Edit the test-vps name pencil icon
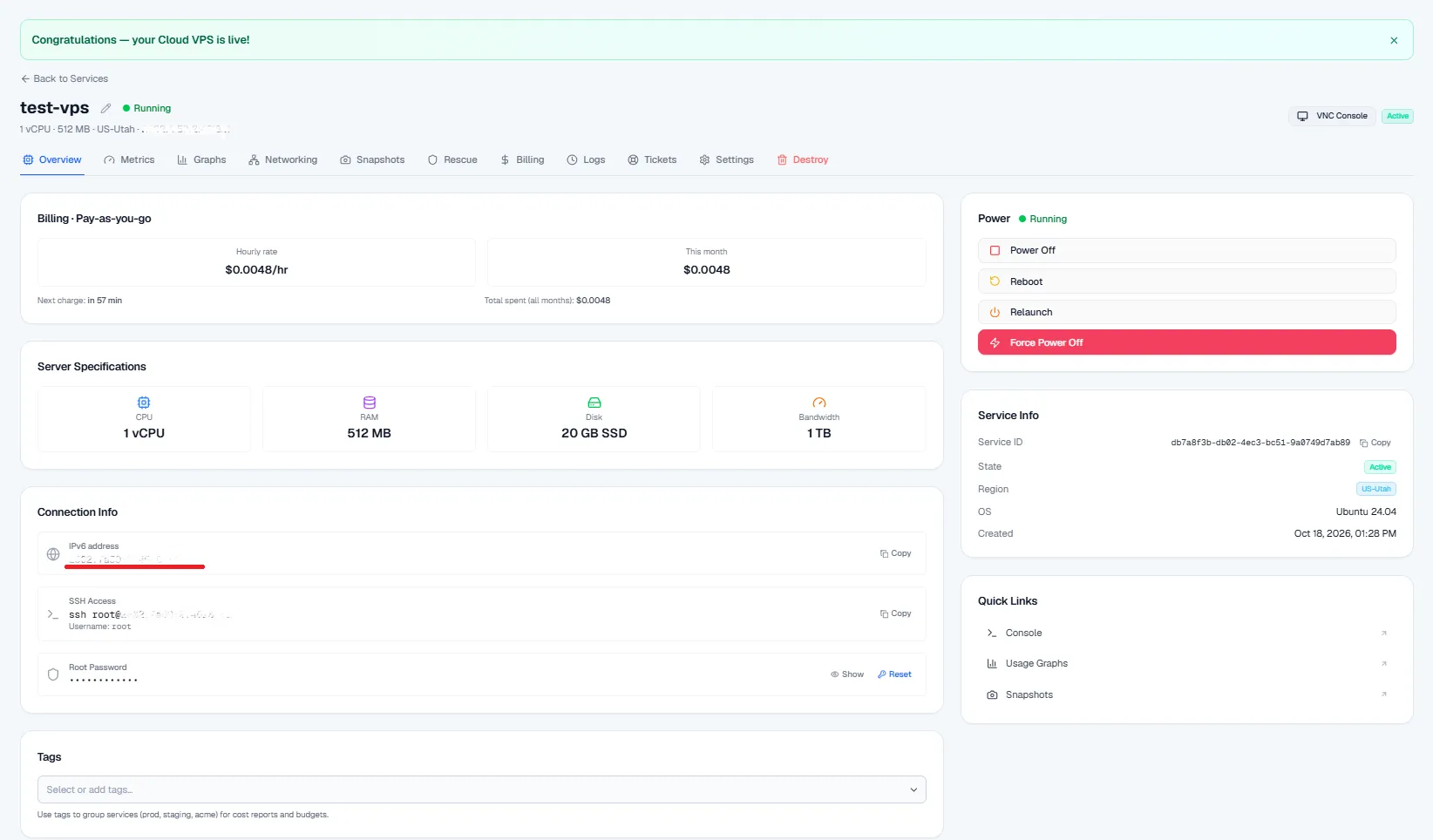The height and width of the screenshot is (840, 1433). [105, 108]
